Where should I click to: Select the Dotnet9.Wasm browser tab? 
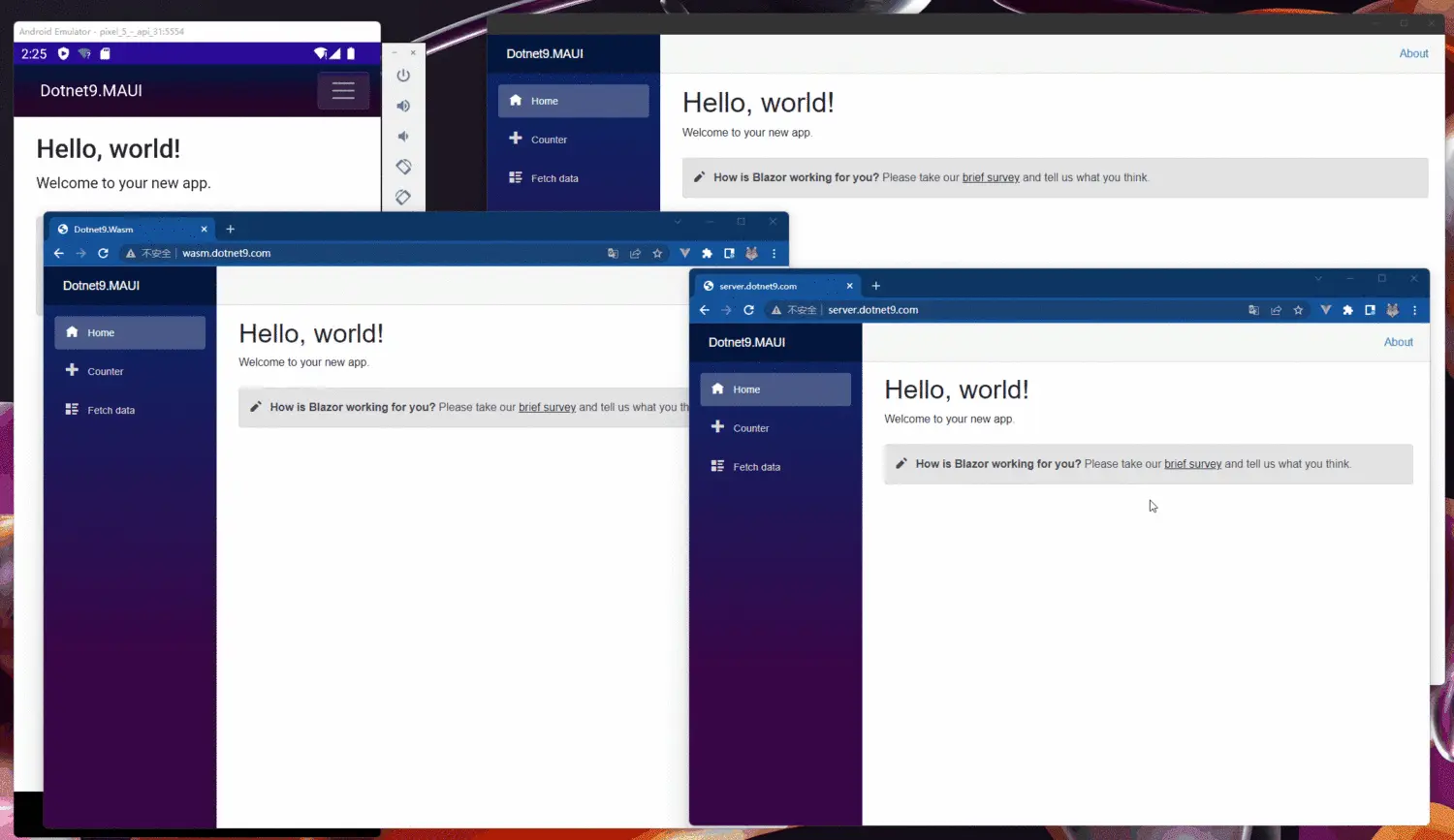(x=126, y=230)
